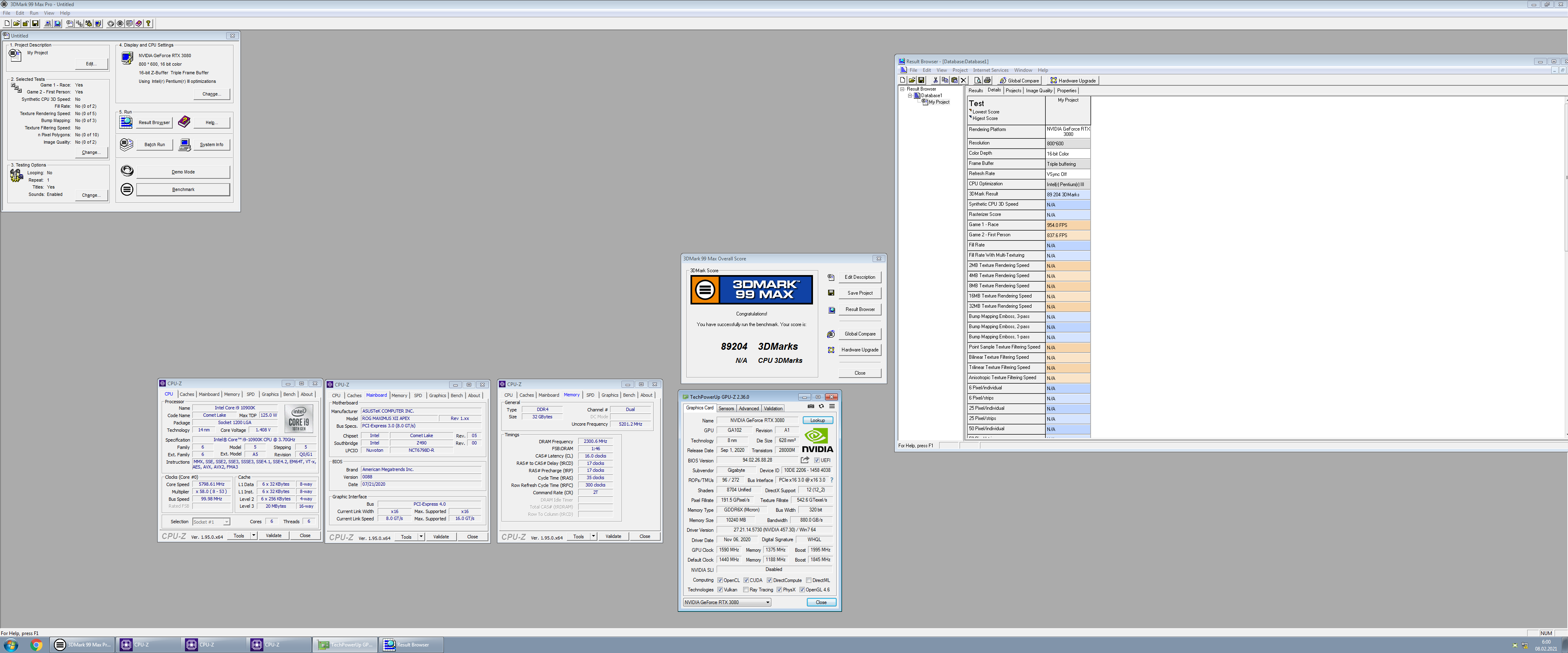Toggle the OpenCL checkbox in GPU-Z

pyautogui.click(x=720, y=581)
